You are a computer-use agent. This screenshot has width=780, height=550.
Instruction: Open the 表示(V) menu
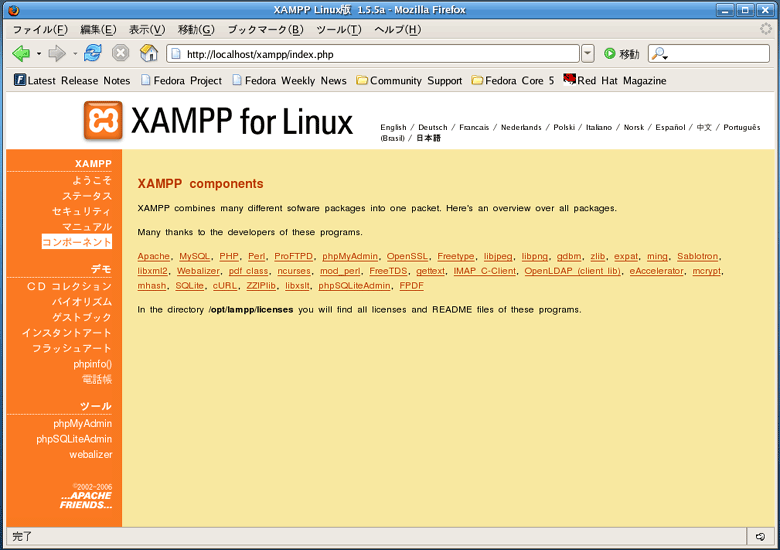(147, 30)
